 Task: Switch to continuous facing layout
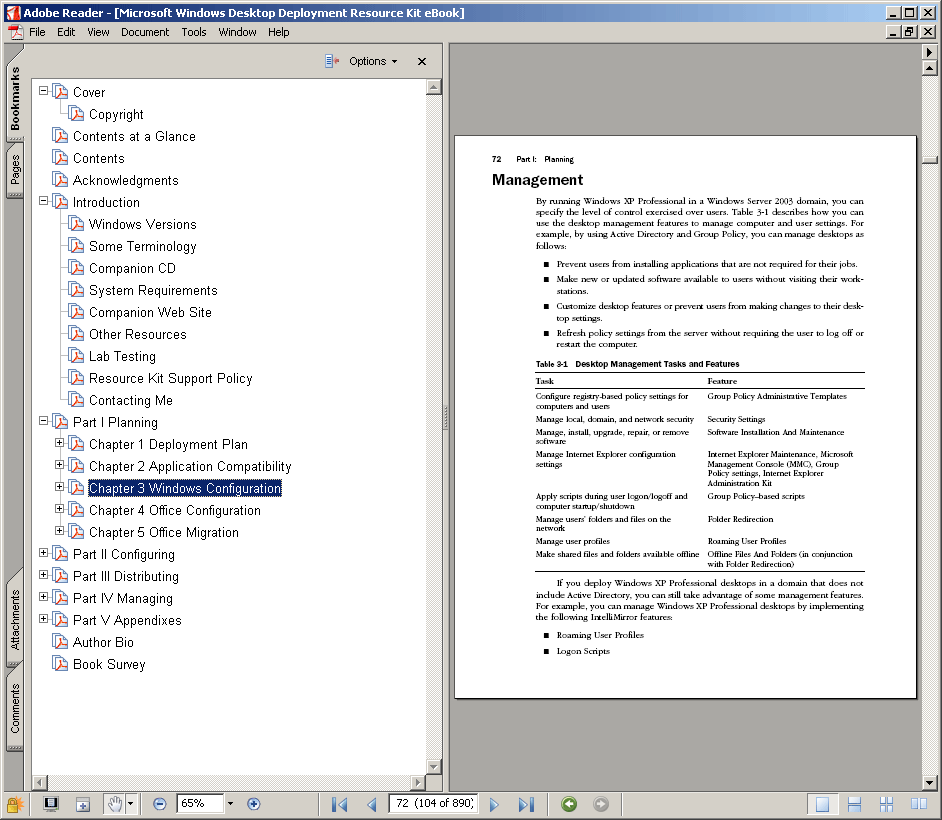pyautogui.click(x=886, y=804)
